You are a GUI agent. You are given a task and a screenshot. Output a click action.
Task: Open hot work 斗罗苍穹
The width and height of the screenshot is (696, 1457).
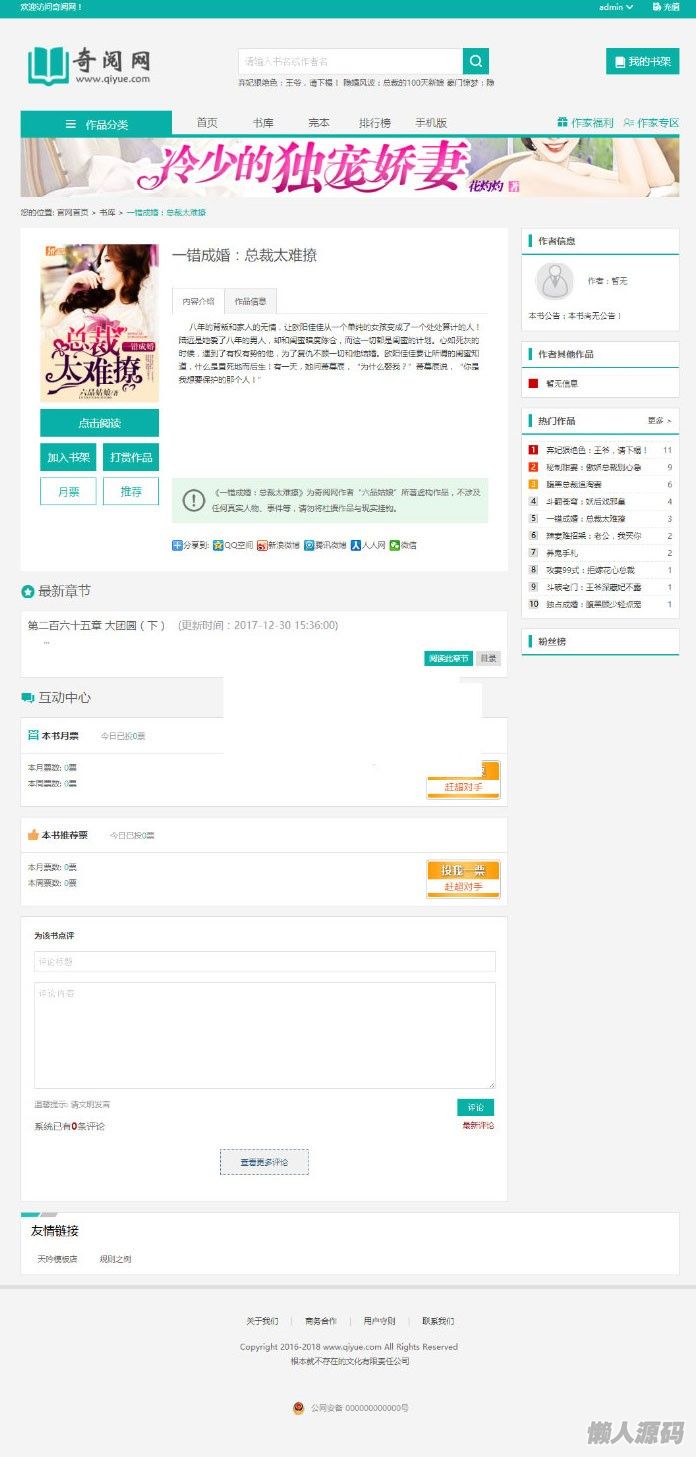coord(585,501)
